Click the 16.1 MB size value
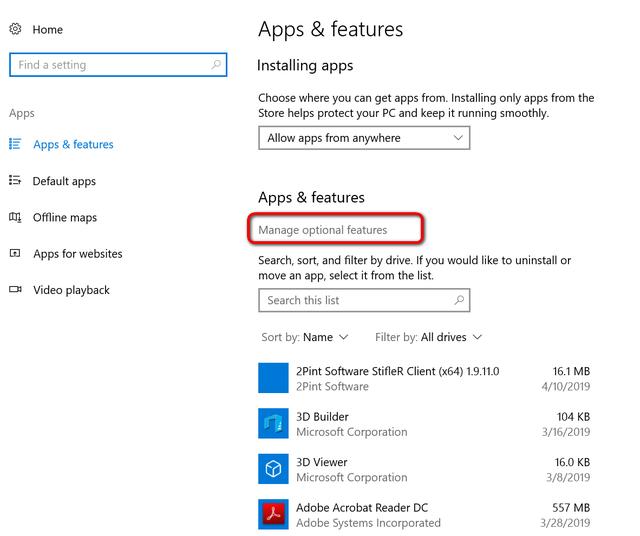The height and width of the screenshot is (536, 640). pyautogui.click(x=571, y=371)
